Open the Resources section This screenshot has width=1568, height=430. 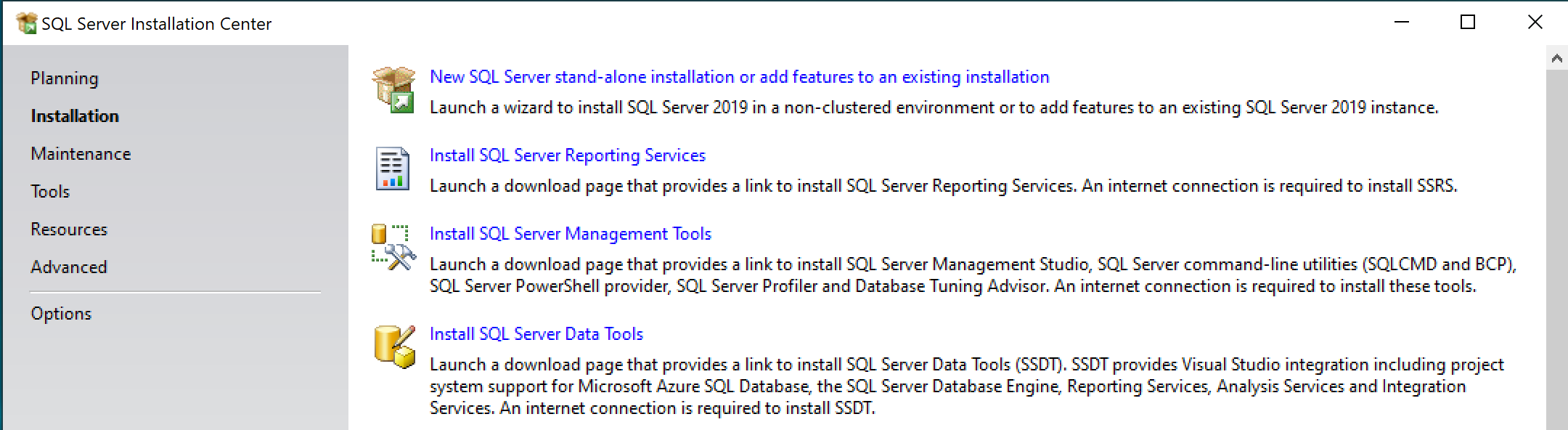(x=69, y=229)
